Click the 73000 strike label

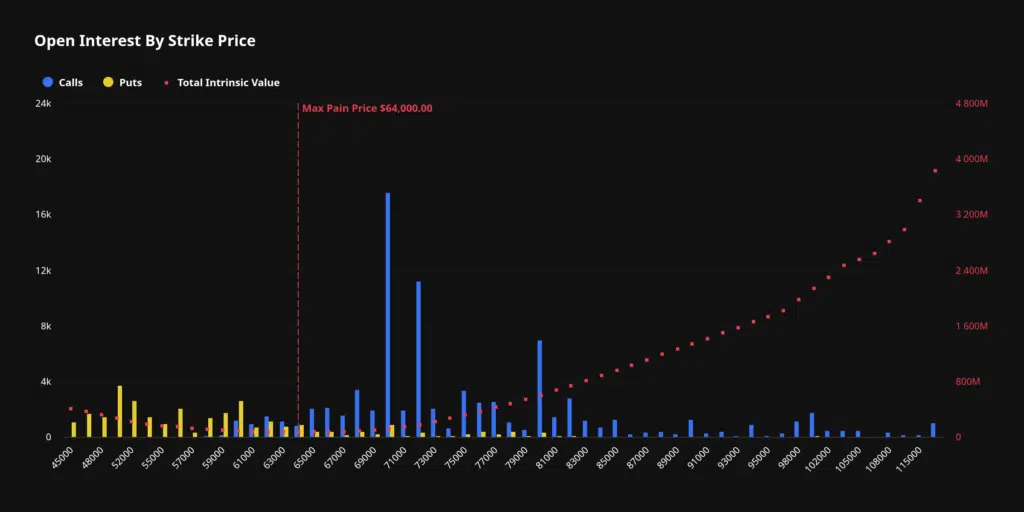tap(426, 457)
